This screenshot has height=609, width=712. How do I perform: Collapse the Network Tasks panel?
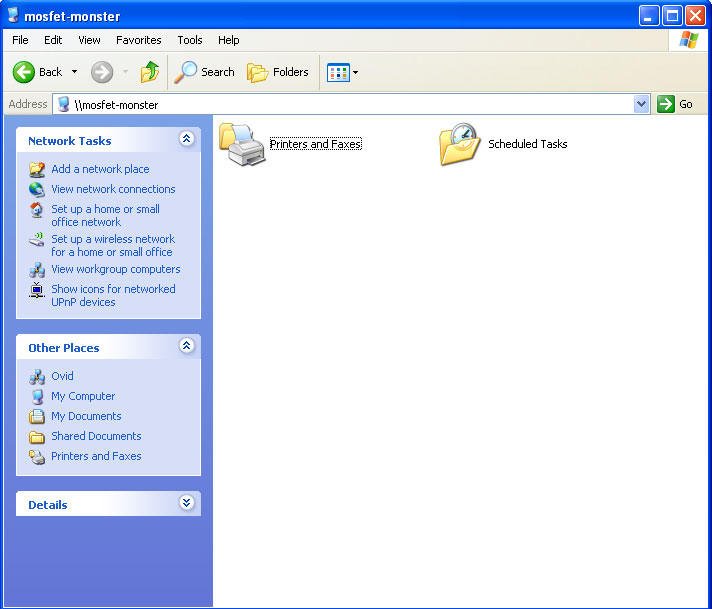click(x=187, y=139)
